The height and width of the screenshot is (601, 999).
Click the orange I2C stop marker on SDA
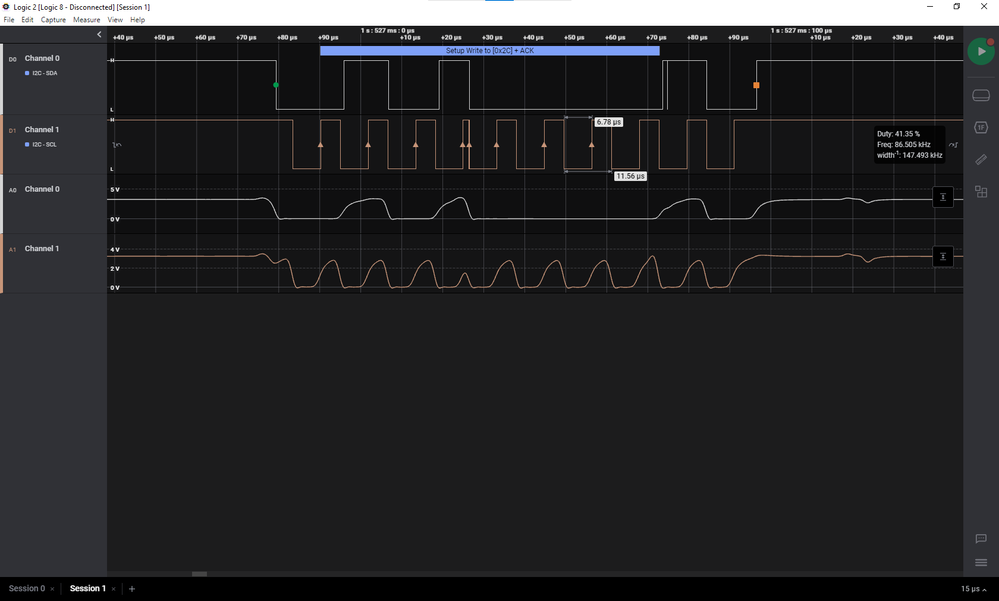(756, 85)
